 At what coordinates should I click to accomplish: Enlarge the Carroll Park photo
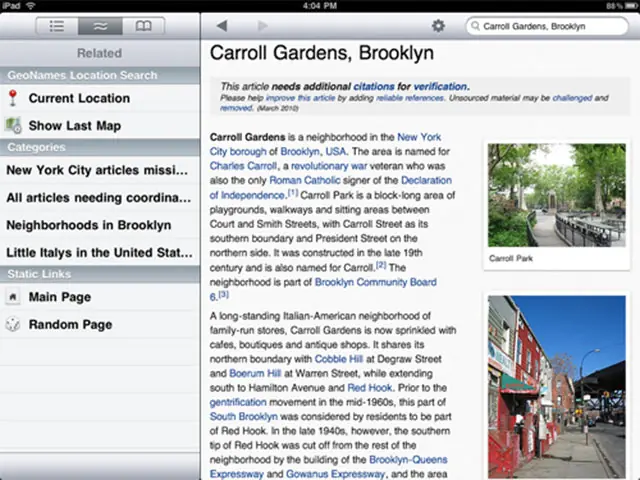click(x=557, y=195)
